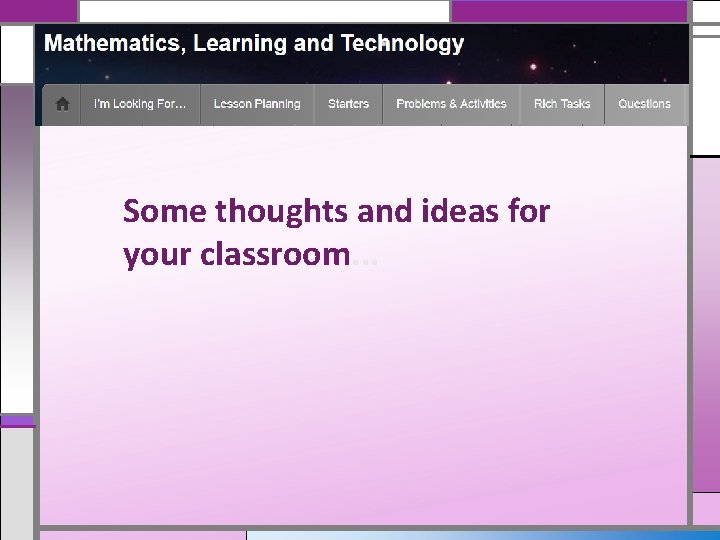The height and width of the screenshot is (540, 720).
Task: Click the Home icon in navigation bar
Action: click(x=62, y=104)
